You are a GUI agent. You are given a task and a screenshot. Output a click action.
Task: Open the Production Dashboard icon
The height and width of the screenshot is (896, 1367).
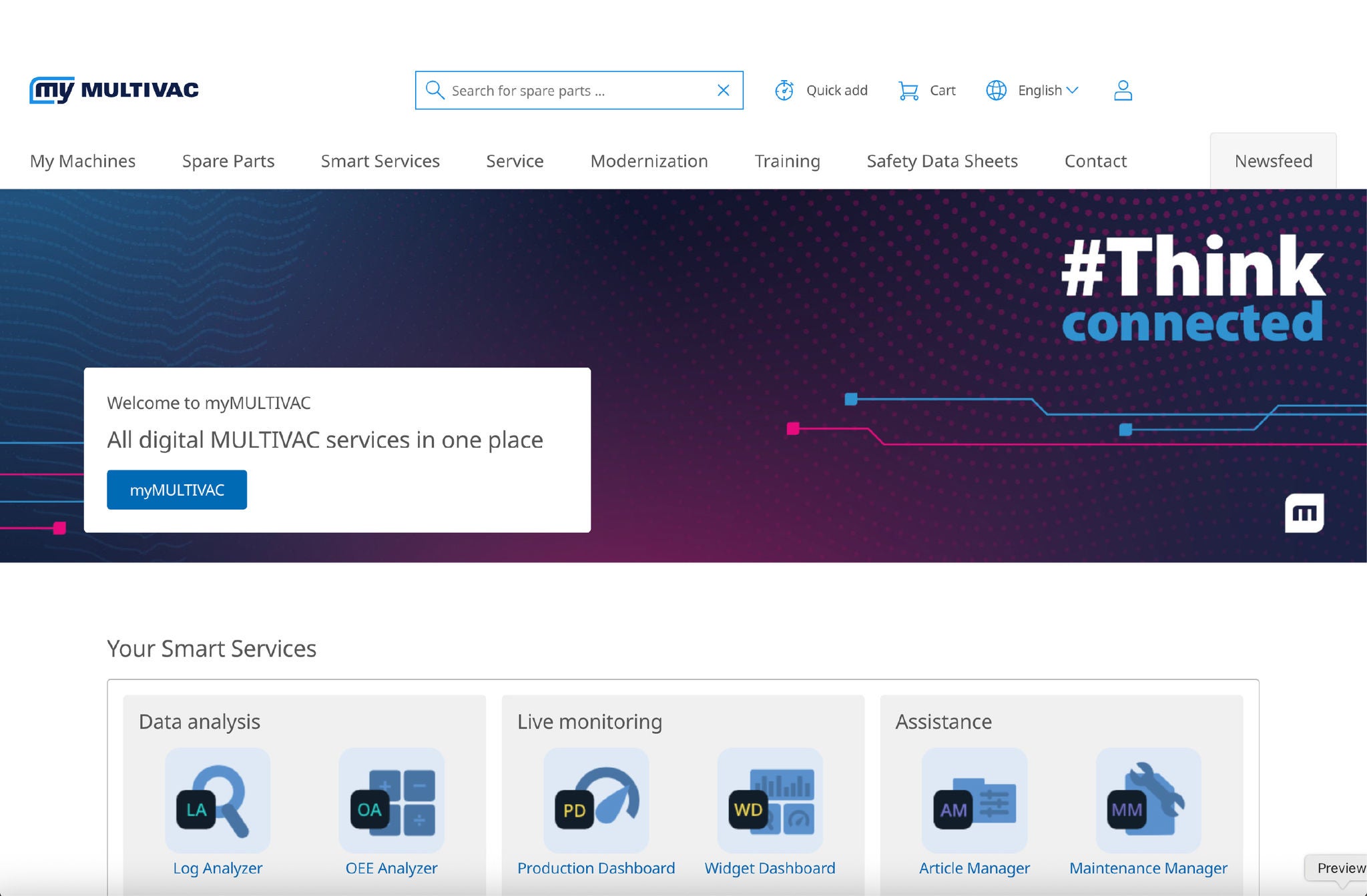point(596,800)
